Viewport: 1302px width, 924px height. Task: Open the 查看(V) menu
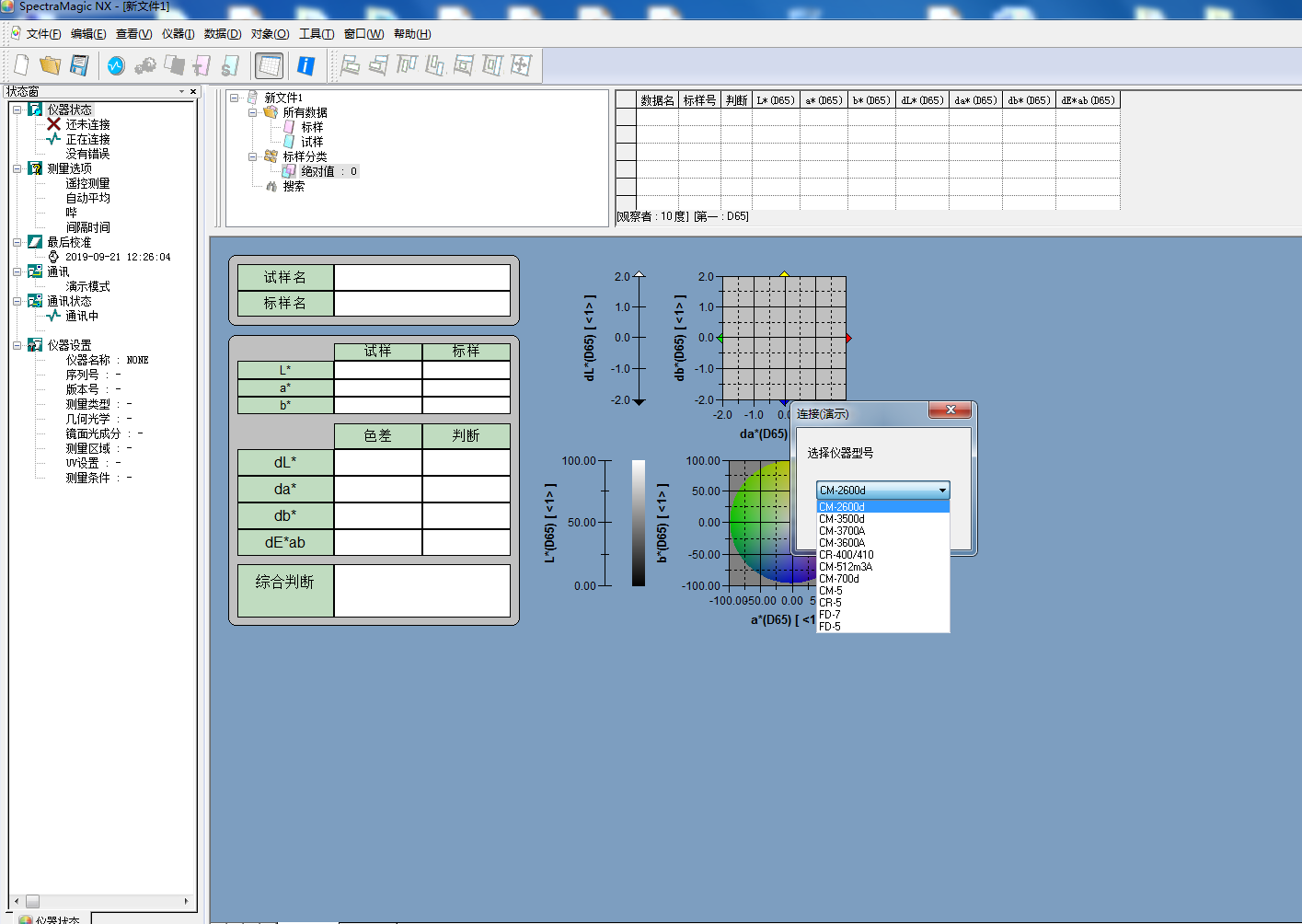133,34
